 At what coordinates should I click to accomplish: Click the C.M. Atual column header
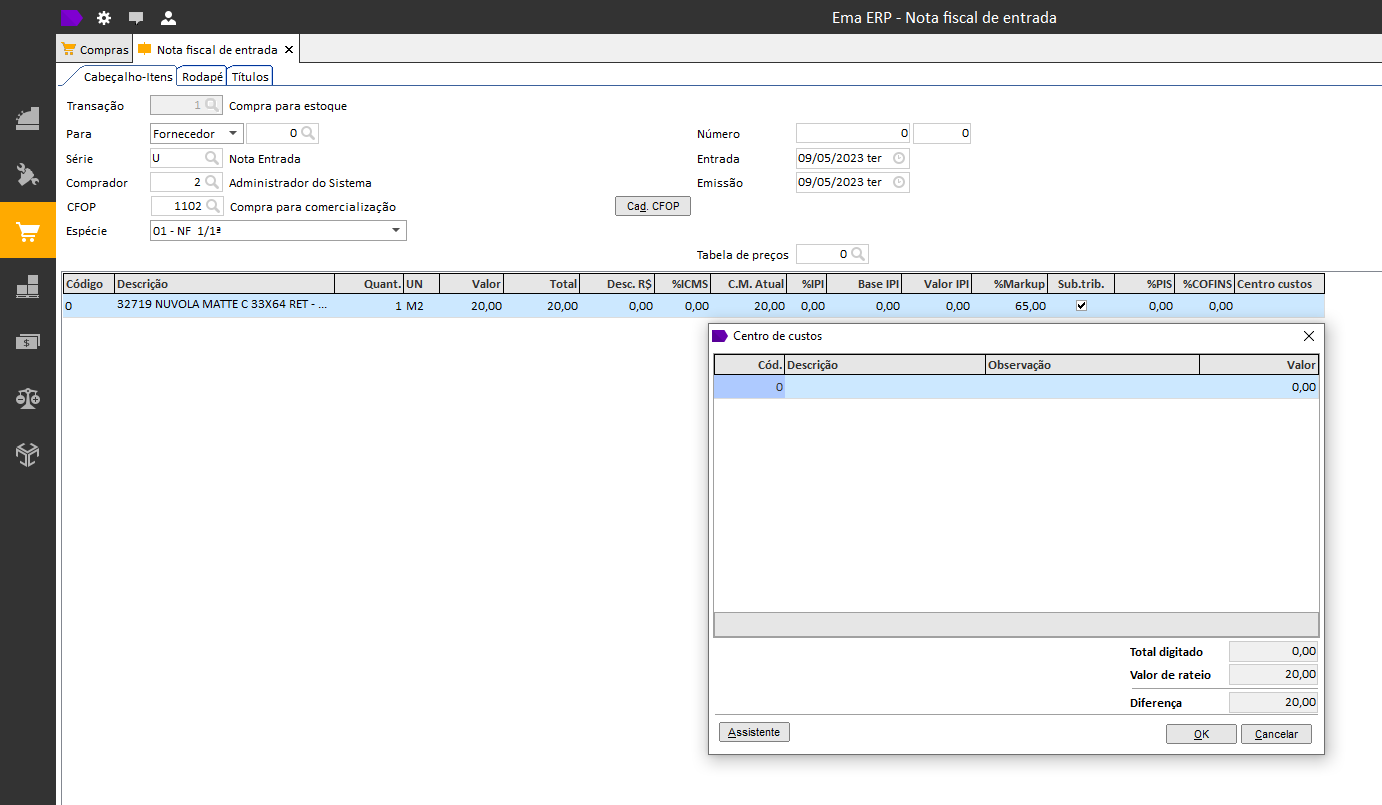click(x=750, y=284)
